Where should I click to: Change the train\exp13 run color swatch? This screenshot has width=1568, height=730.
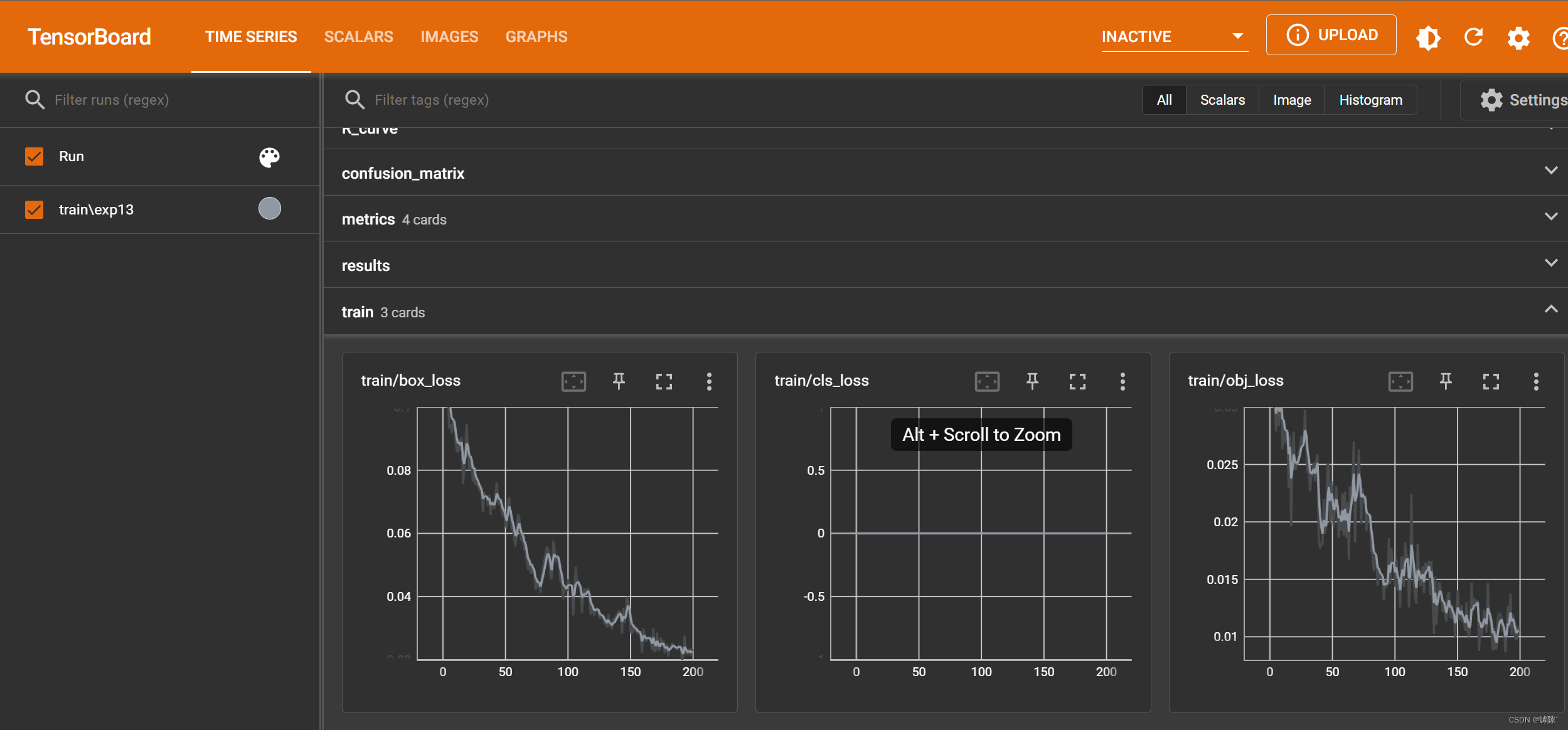pos(270,208)
